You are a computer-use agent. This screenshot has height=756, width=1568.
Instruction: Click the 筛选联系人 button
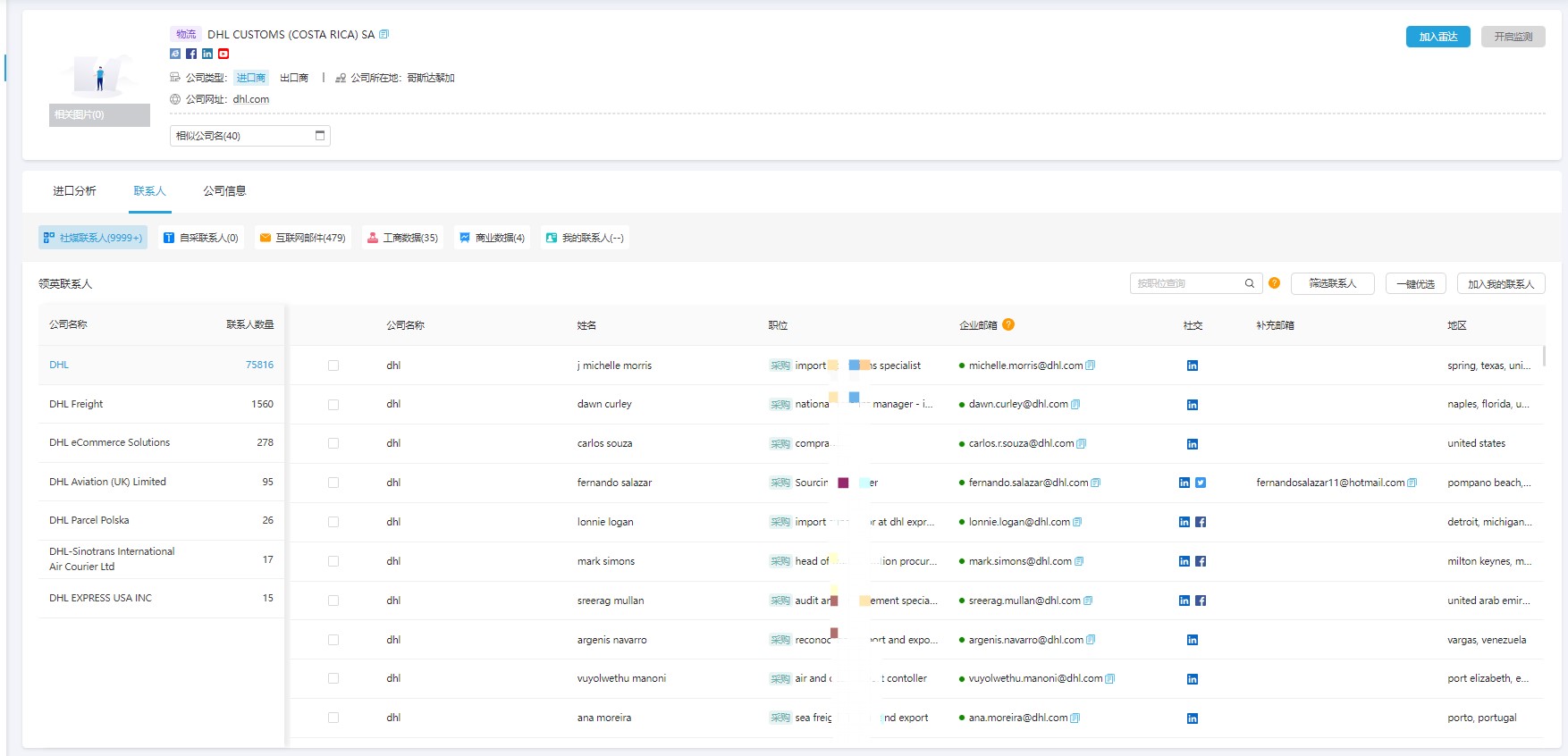[x=1332, y=283]
